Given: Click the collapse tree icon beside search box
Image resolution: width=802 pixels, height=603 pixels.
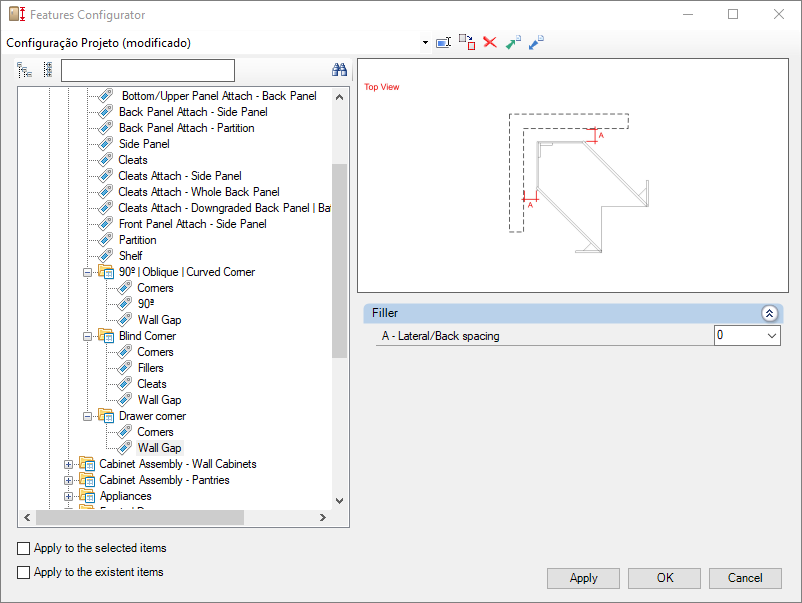Looking at the screenshot, I should pos(48,70).
